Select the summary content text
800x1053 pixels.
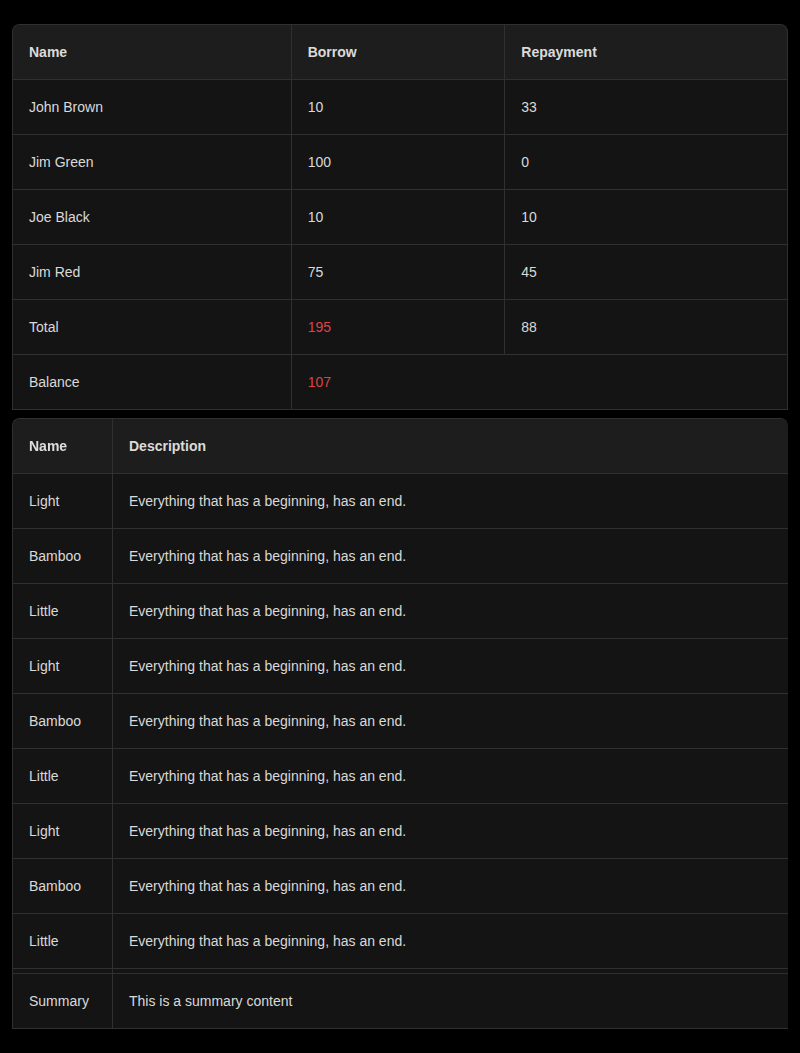tap(210, 1001)
